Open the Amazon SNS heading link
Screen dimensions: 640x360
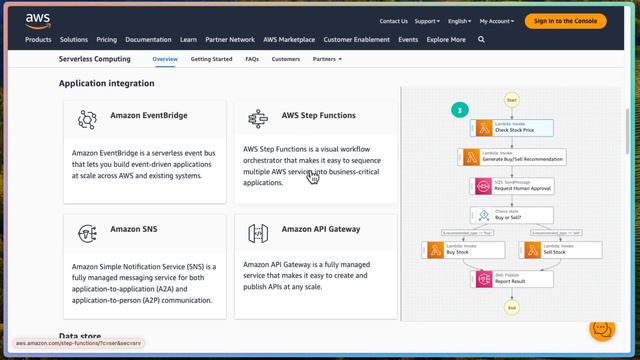[133, 229]
